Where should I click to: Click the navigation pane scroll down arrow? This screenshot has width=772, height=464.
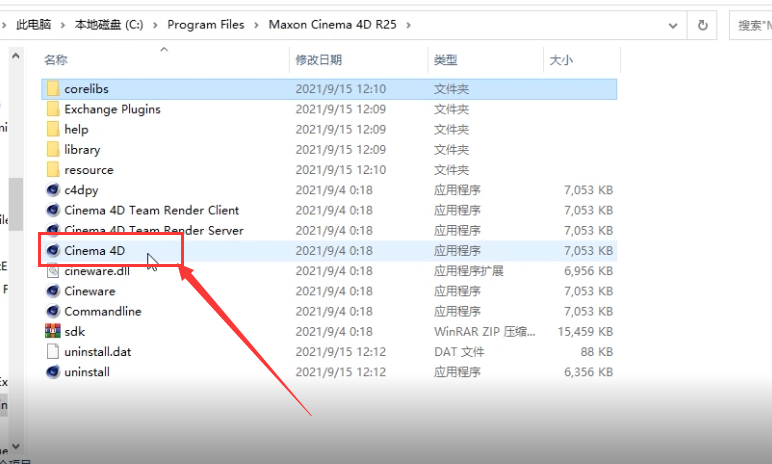pyautogui.click(x=16, y=446)
